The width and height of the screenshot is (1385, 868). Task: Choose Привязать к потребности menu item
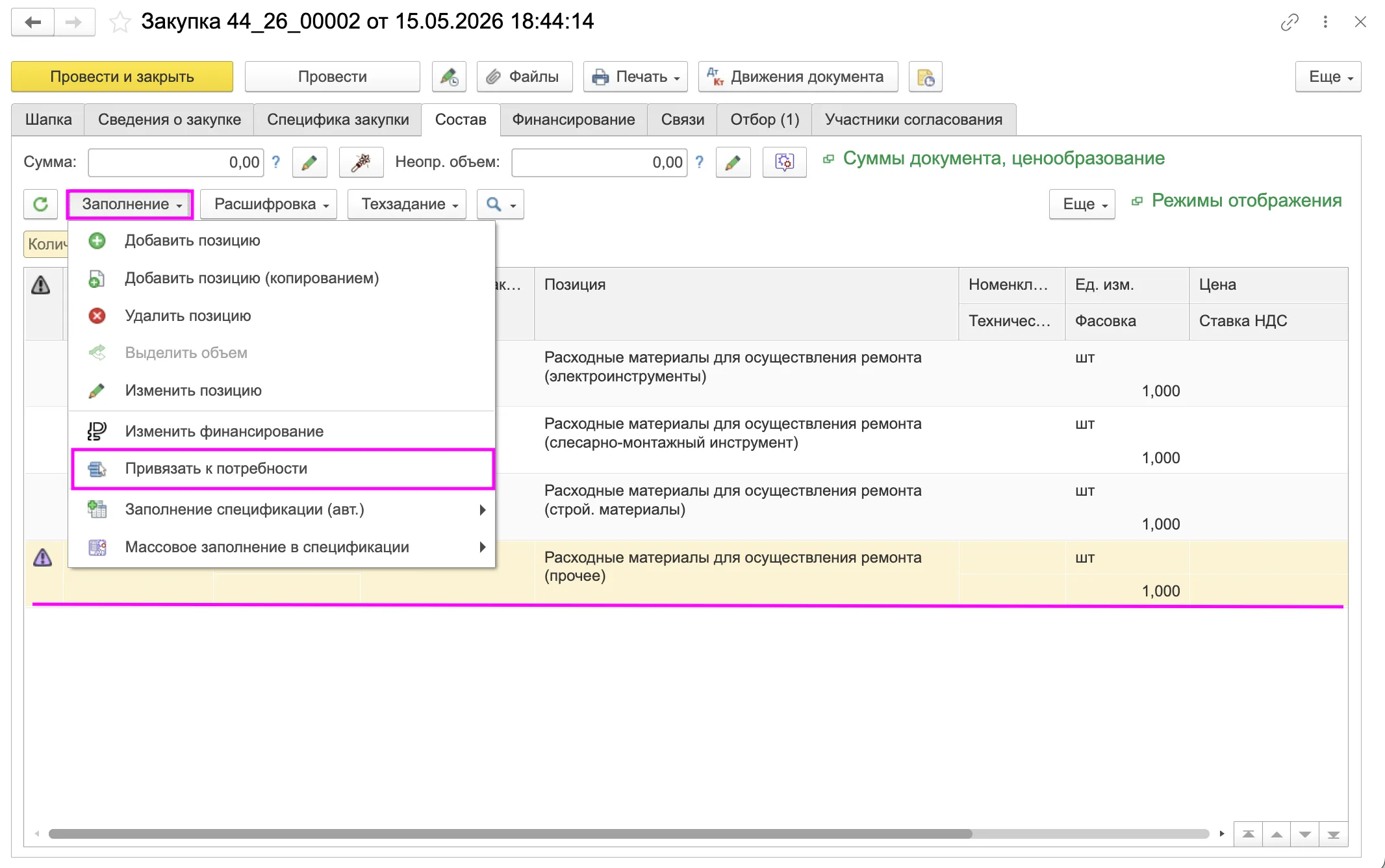coord(282,468)
